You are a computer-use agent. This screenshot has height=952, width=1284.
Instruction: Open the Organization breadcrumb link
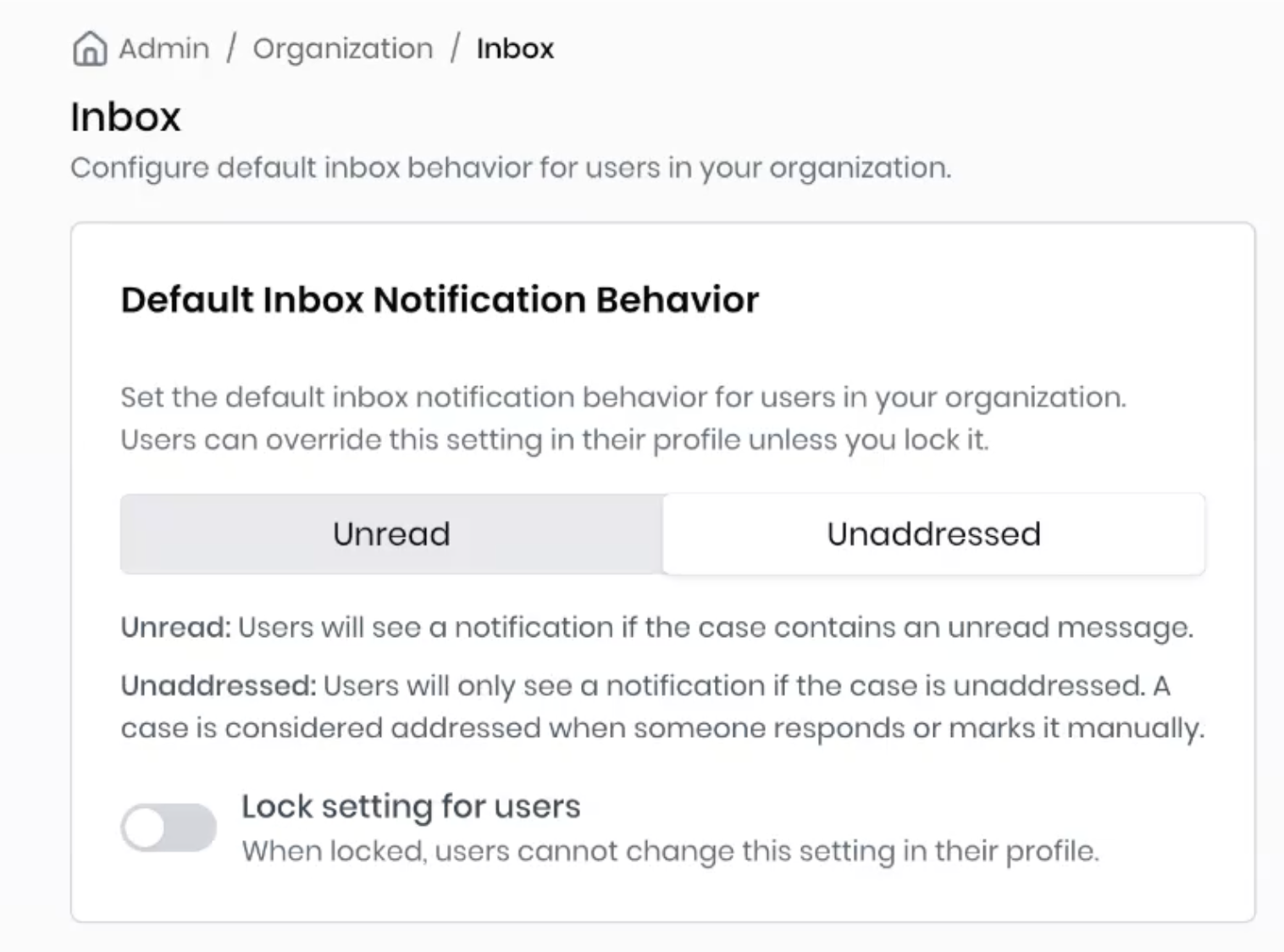coord(342,49)
